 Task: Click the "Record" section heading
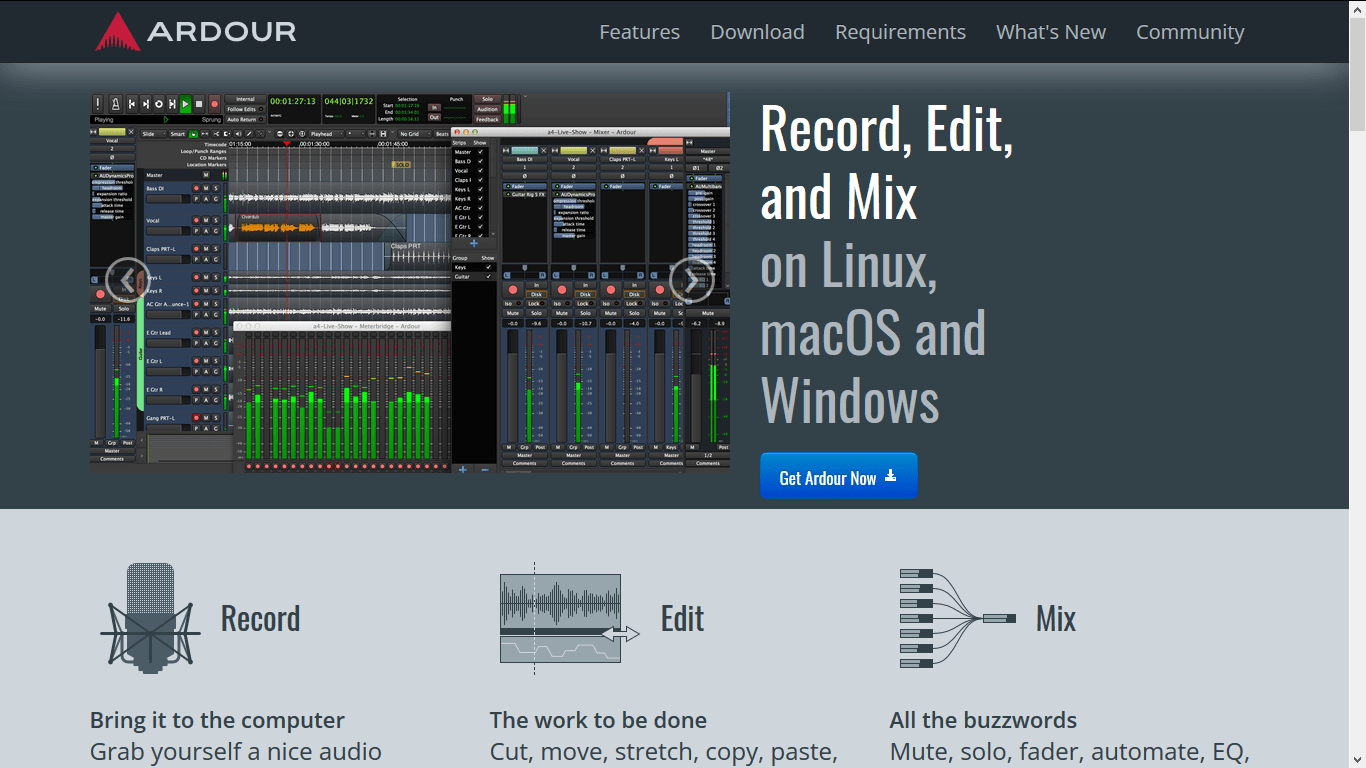pos(260,619)
